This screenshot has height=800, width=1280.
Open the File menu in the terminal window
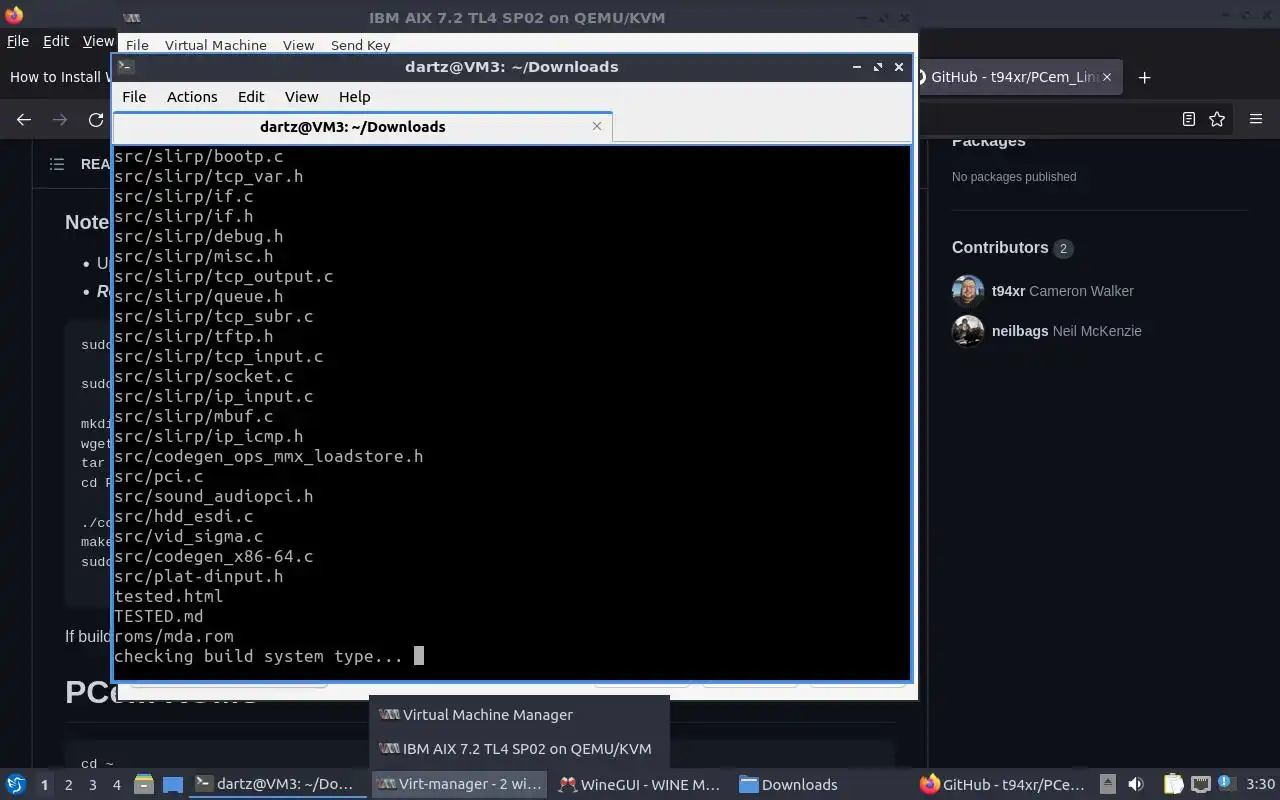click(134, 97)
